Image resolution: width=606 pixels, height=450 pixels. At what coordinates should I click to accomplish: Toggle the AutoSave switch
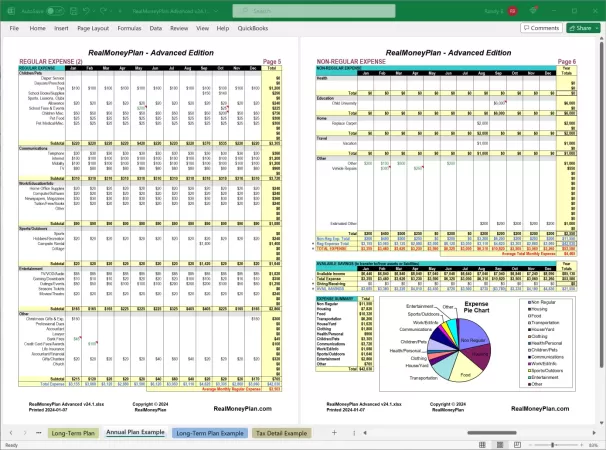pos(58,11)
